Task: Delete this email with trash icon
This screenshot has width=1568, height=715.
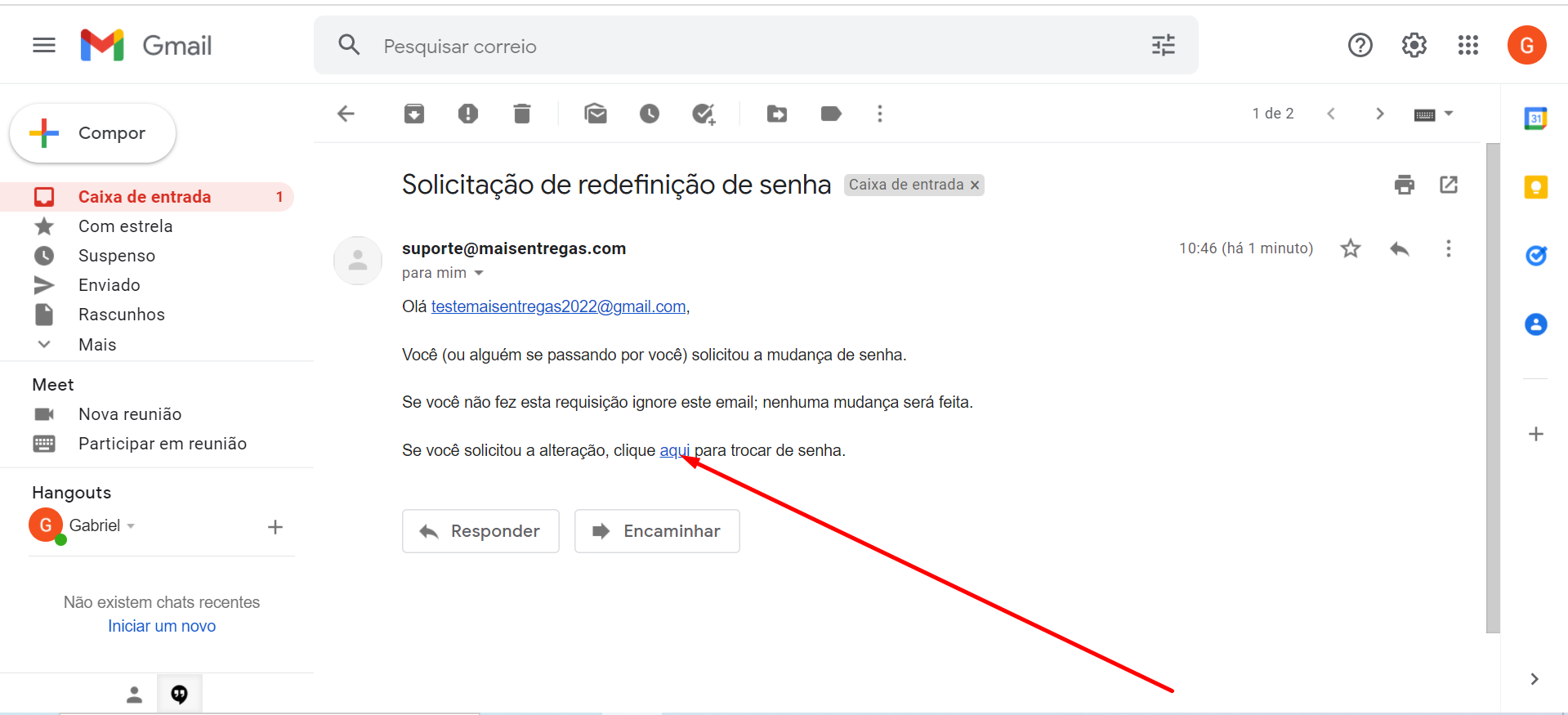Action: (x=522, y=114)
